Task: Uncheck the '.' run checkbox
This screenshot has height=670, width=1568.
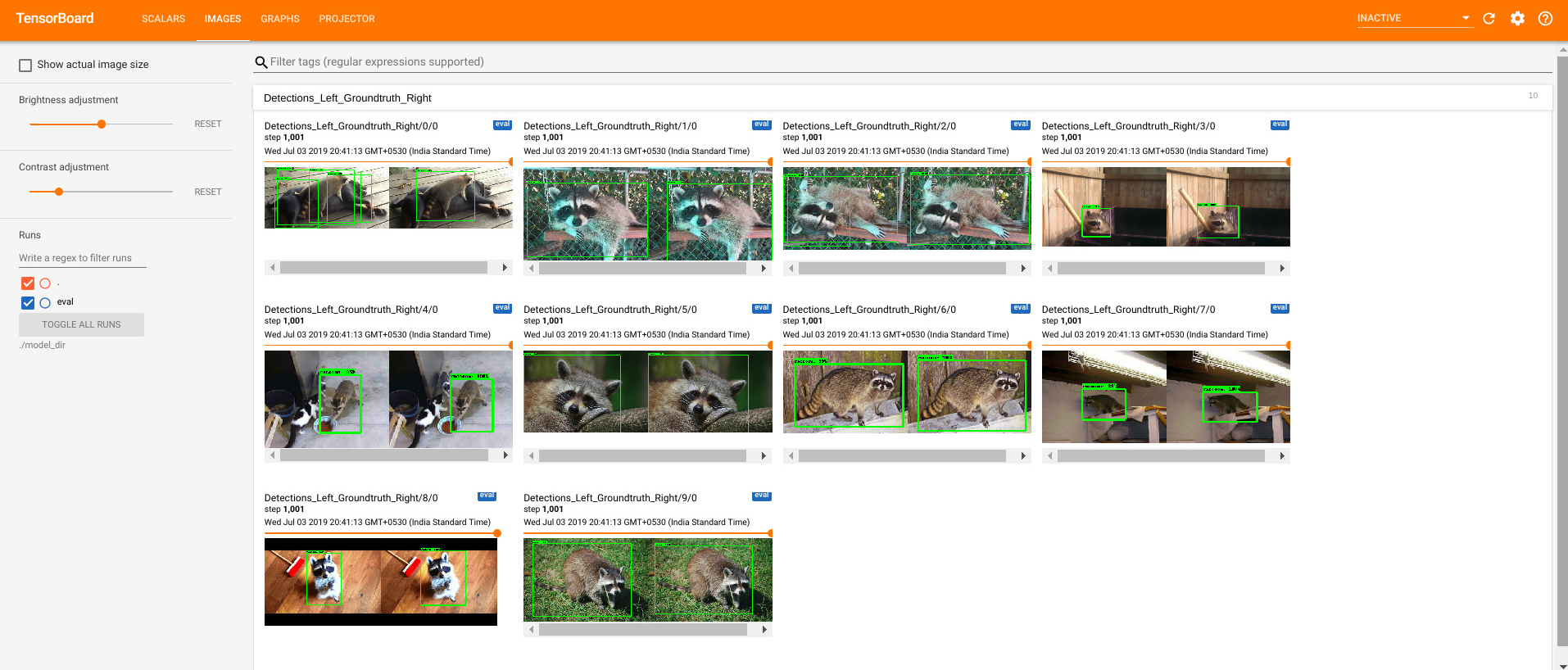Action: 28,283
